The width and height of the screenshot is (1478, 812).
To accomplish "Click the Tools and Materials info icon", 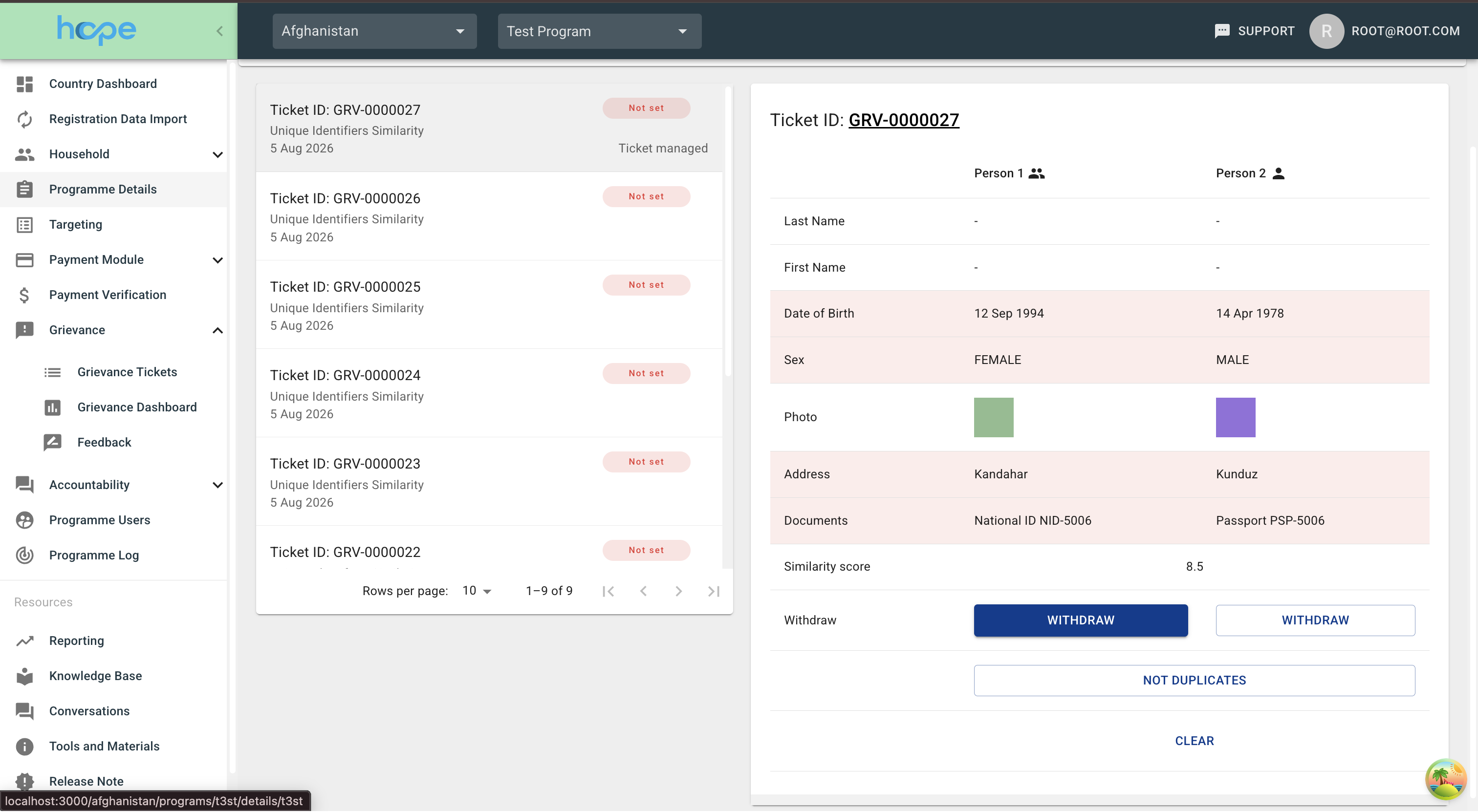I will pyautogui.click(x=24, y=747).
